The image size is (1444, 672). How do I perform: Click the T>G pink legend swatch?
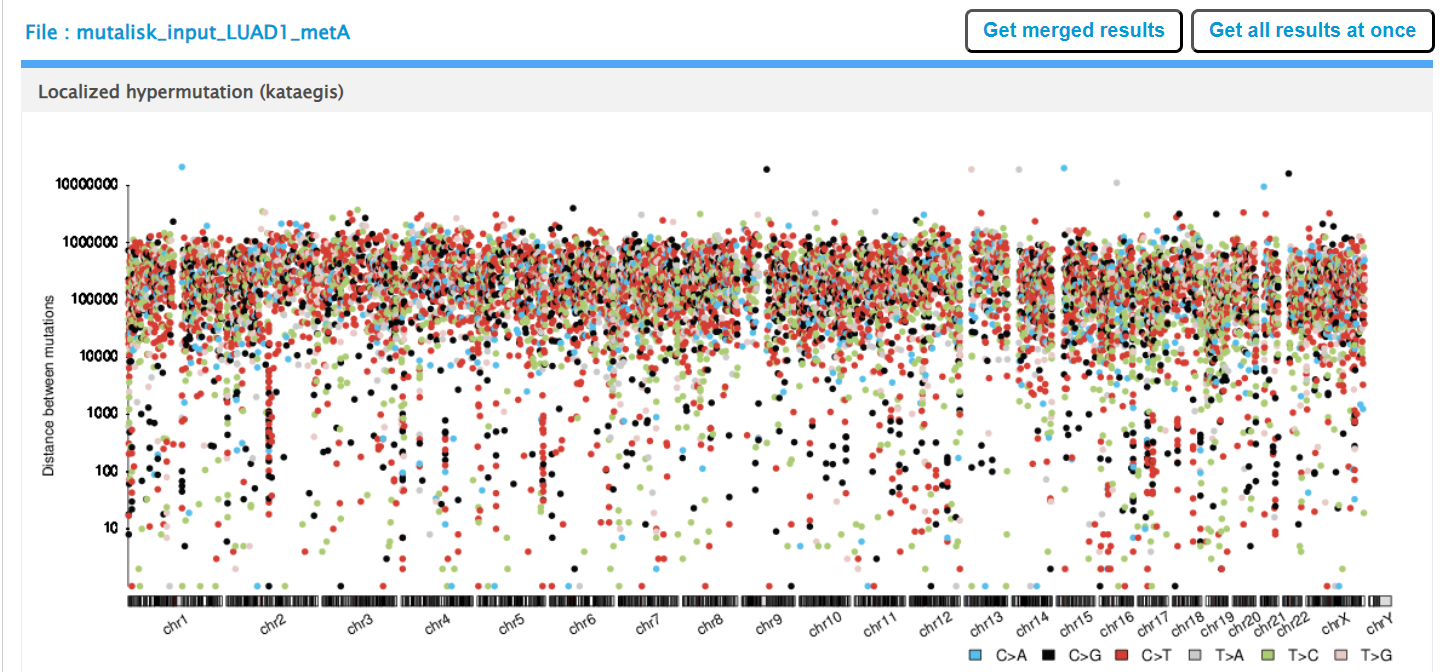pos(1341,656)
